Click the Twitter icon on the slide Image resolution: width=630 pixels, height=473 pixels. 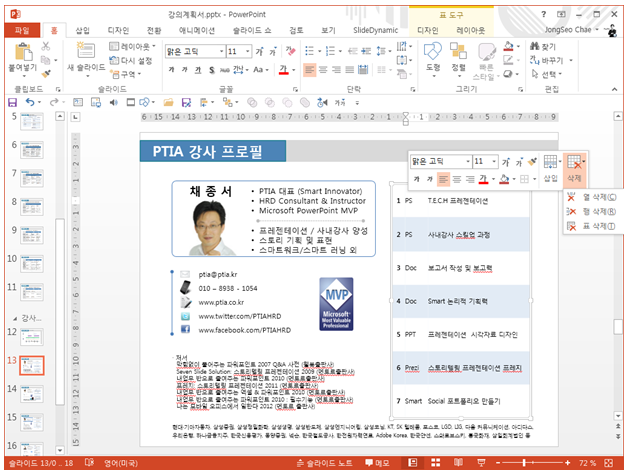(185, 316)
